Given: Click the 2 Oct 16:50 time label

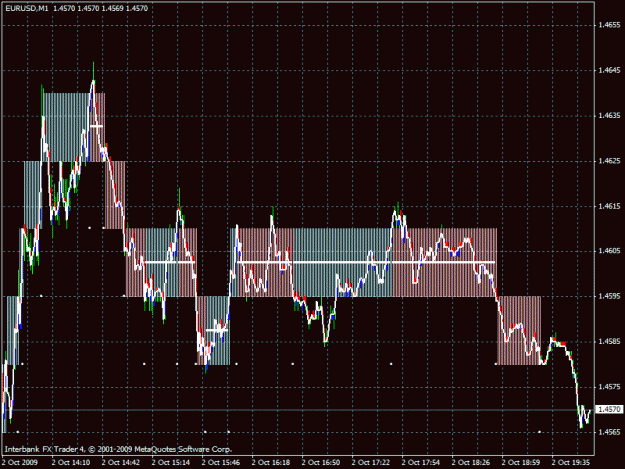Looking at the screenshot, I should point(321,463).
